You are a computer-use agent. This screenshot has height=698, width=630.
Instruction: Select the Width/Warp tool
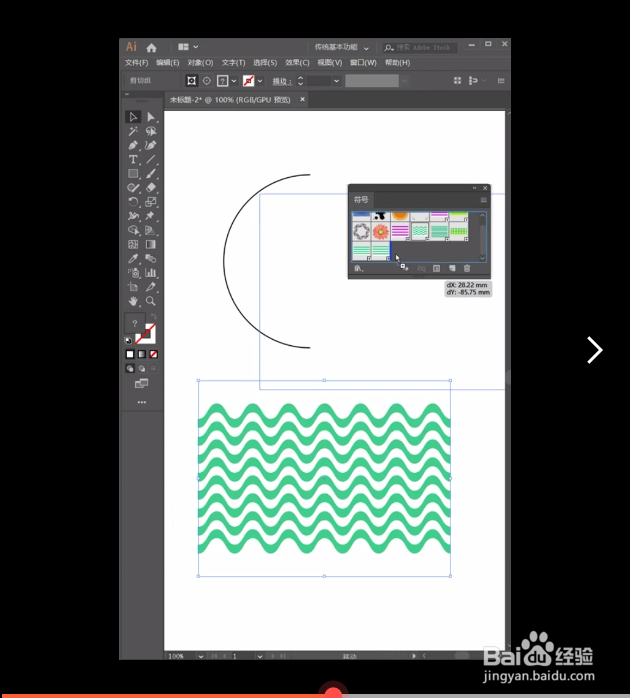(133, 216)
